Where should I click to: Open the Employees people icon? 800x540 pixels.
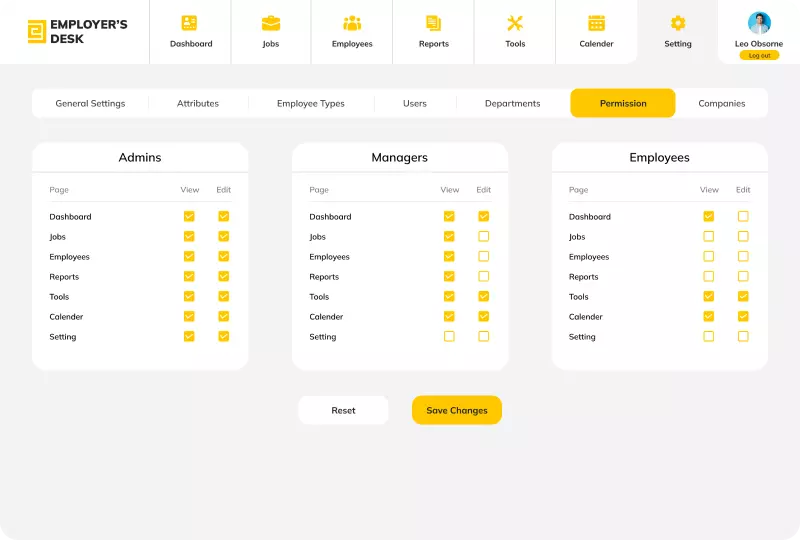[352, 23]
